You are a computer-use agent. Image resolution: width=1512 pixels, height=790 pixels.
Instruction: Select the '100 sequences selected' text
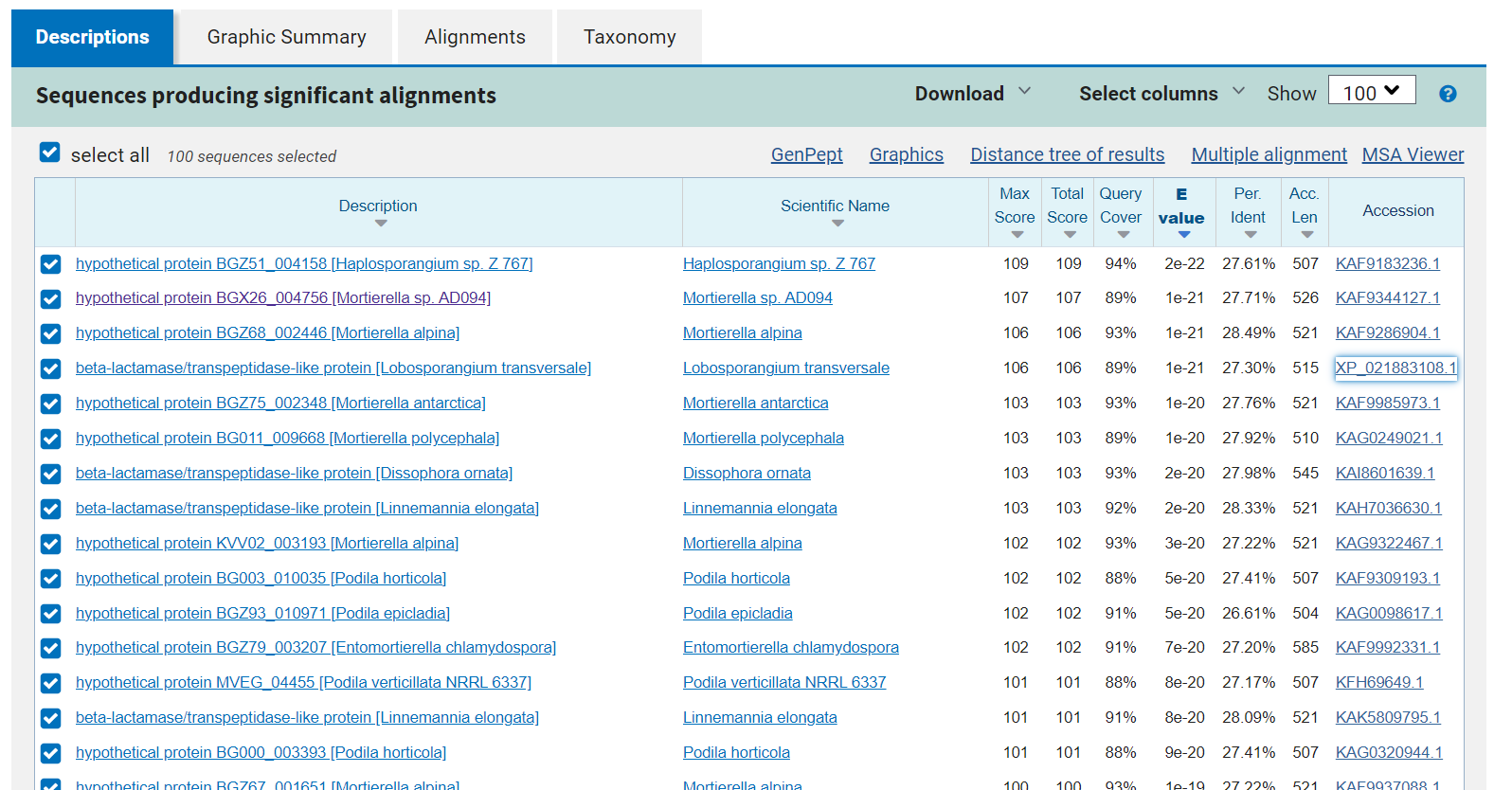coord(251,156)
